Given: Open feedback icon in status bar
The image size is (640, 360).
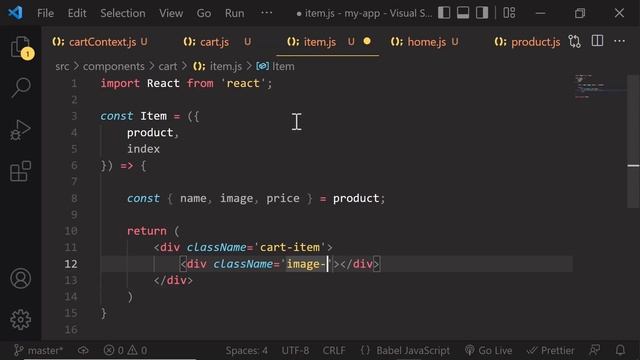Looking at the screenshot, I should click(x=595, y=350).
